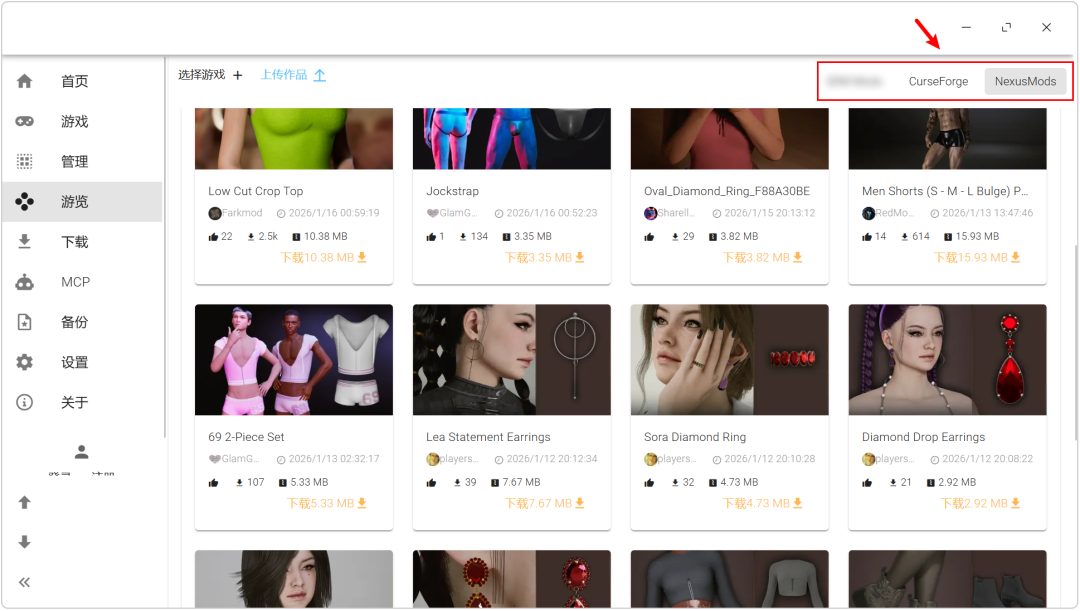The height and width of the screenshot is (611, 1080).
Task: Switch to the CurseForge source tab
Action: [938, 81]
